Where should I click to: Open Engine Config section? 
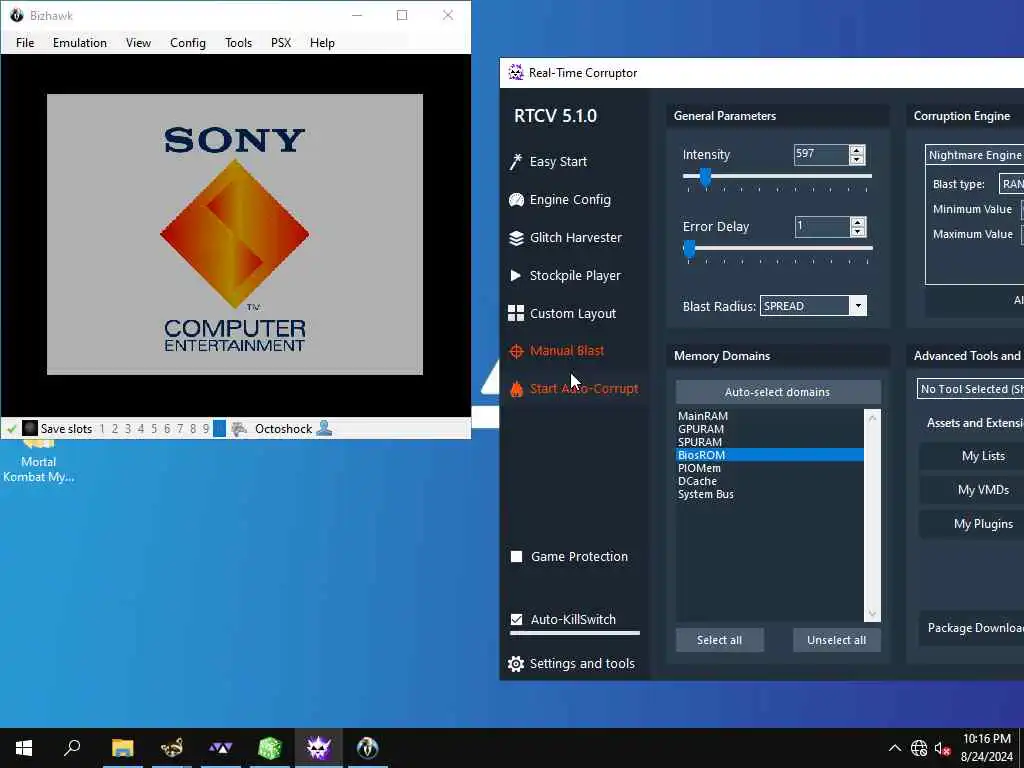pyautogui.click(x=560, y=199)
